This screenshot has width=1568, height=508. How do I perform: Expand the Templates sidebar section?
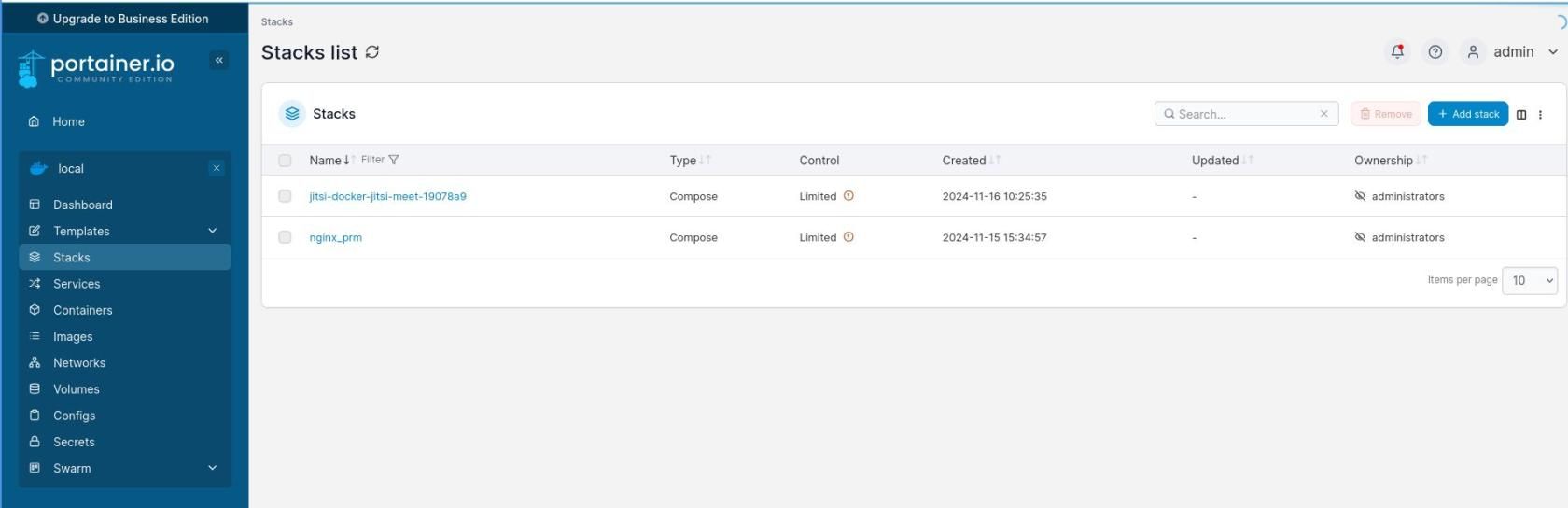[x=212, y=231]
